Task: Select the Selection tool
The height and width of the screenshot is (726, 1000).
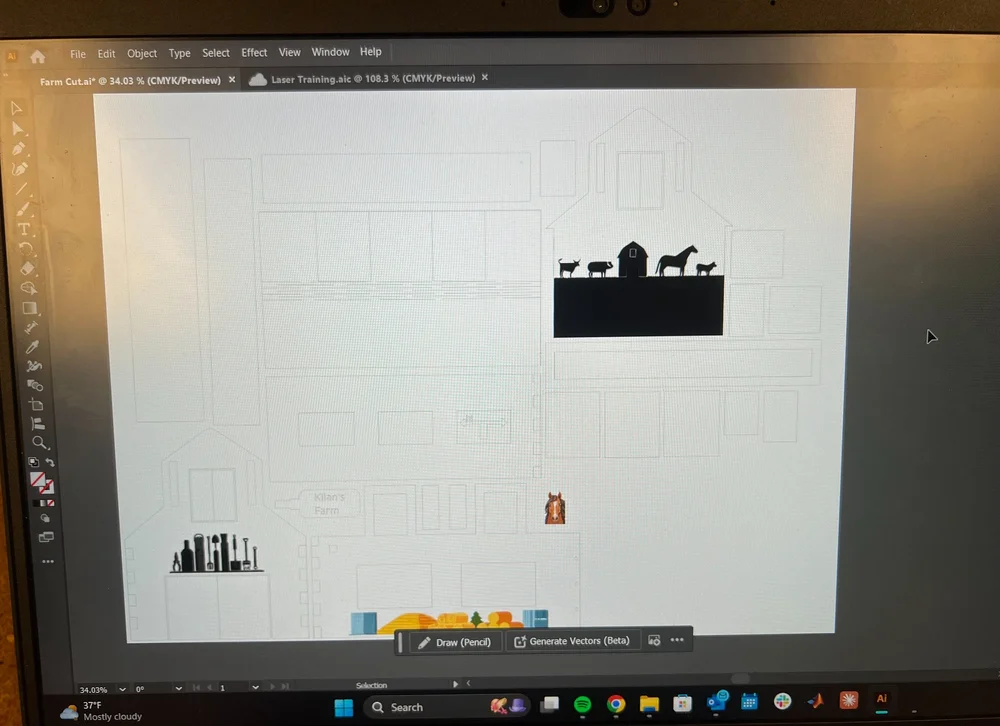Action: (x=17, y=108)
